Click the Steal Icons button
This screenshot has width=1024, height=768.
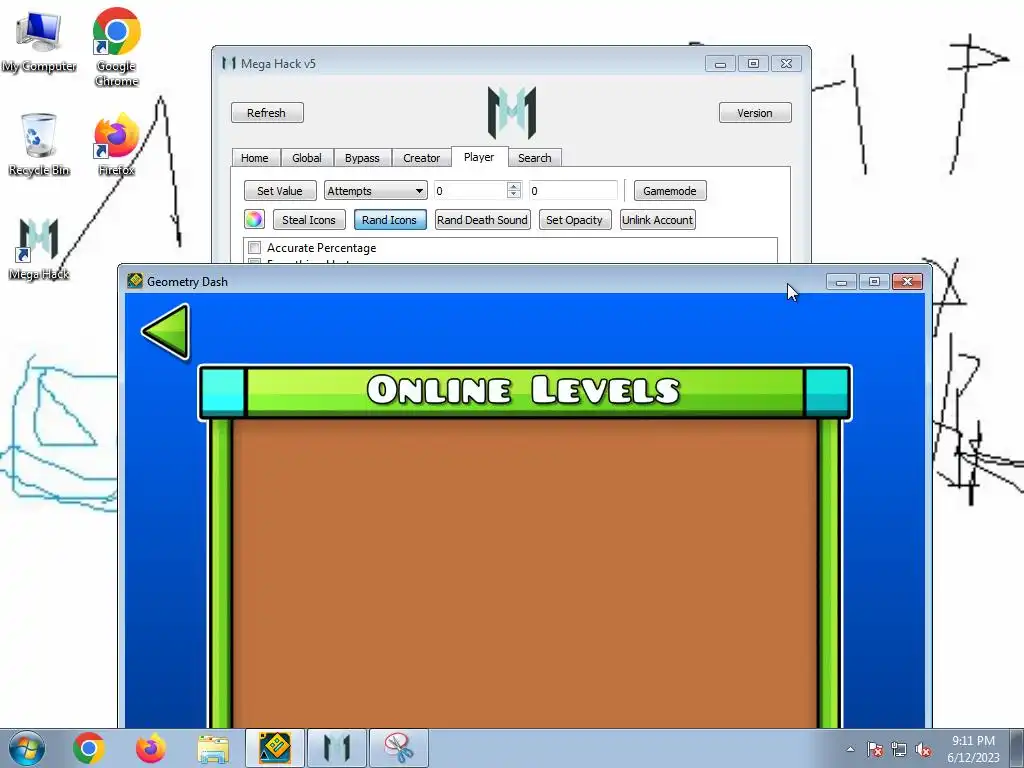tap(309, 220)
